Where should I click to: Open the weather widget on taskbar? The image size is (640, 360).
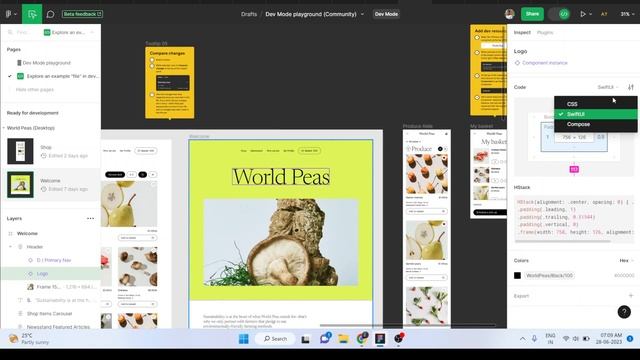[29, 339]
